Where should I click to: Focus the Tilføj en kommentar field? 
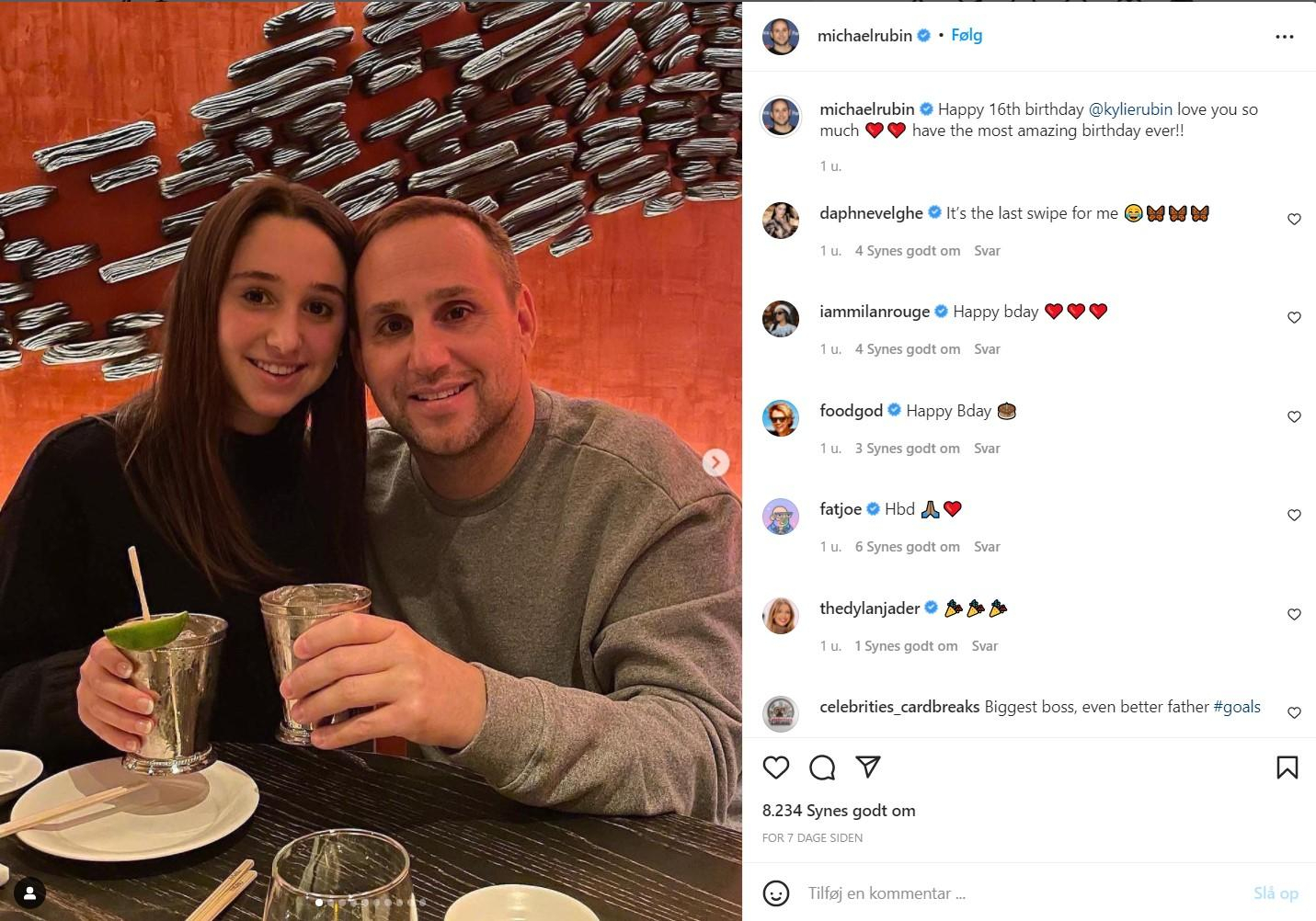[1021, 893]
